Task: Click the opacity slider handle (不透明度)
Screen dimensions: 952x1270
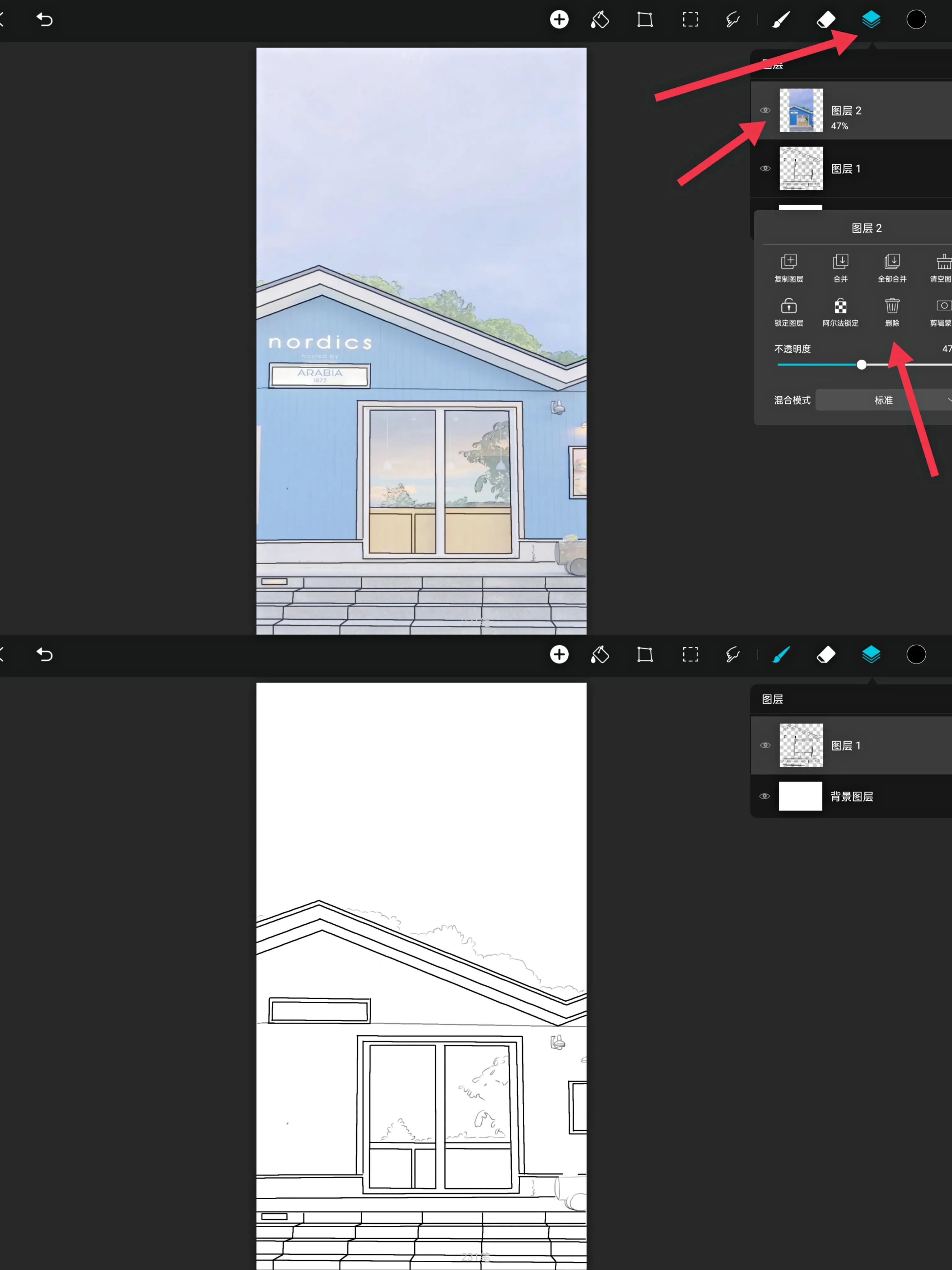Action: [x=861, y=365]
